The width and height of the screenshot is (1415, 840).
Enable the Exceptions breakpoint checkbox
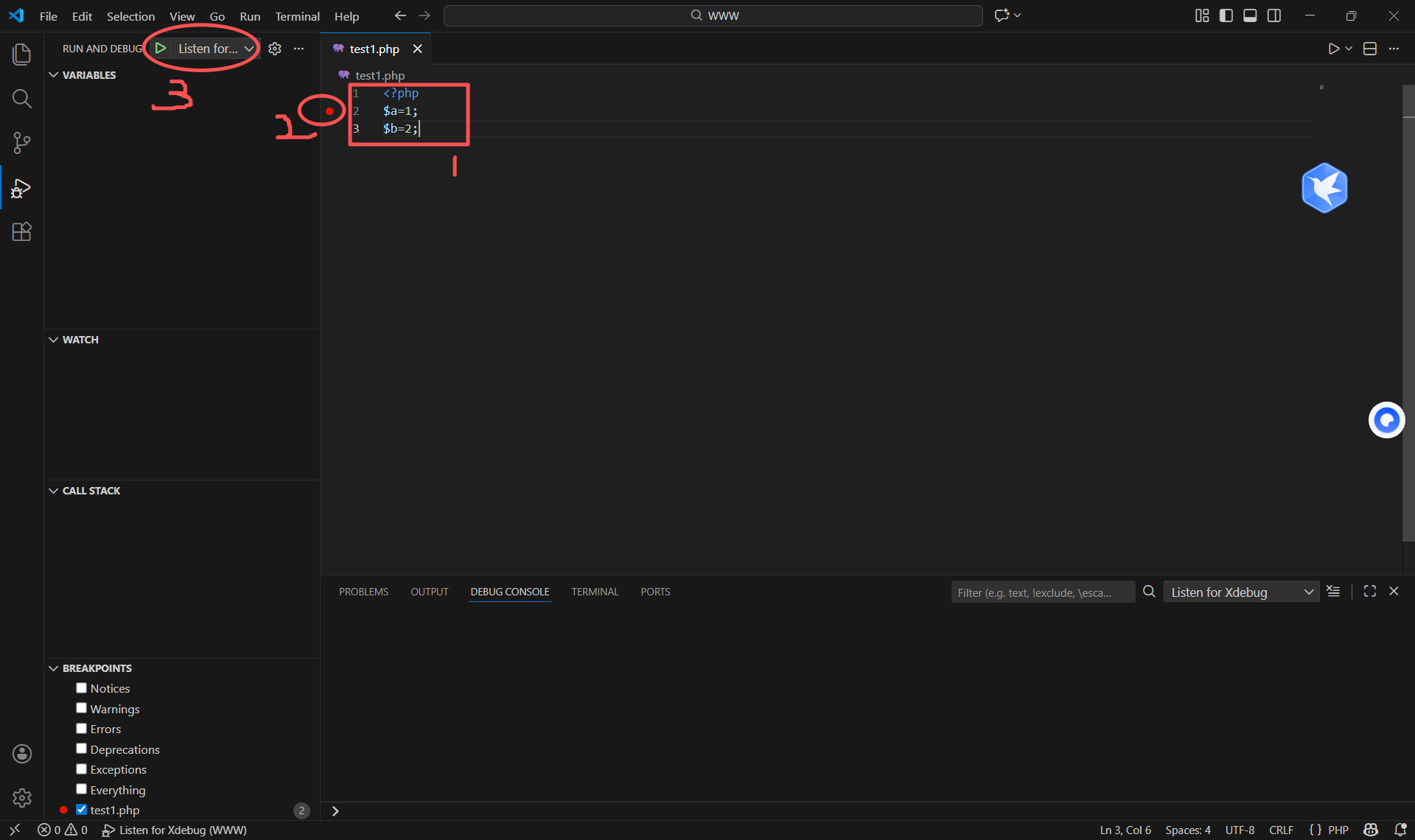point(81,769)
